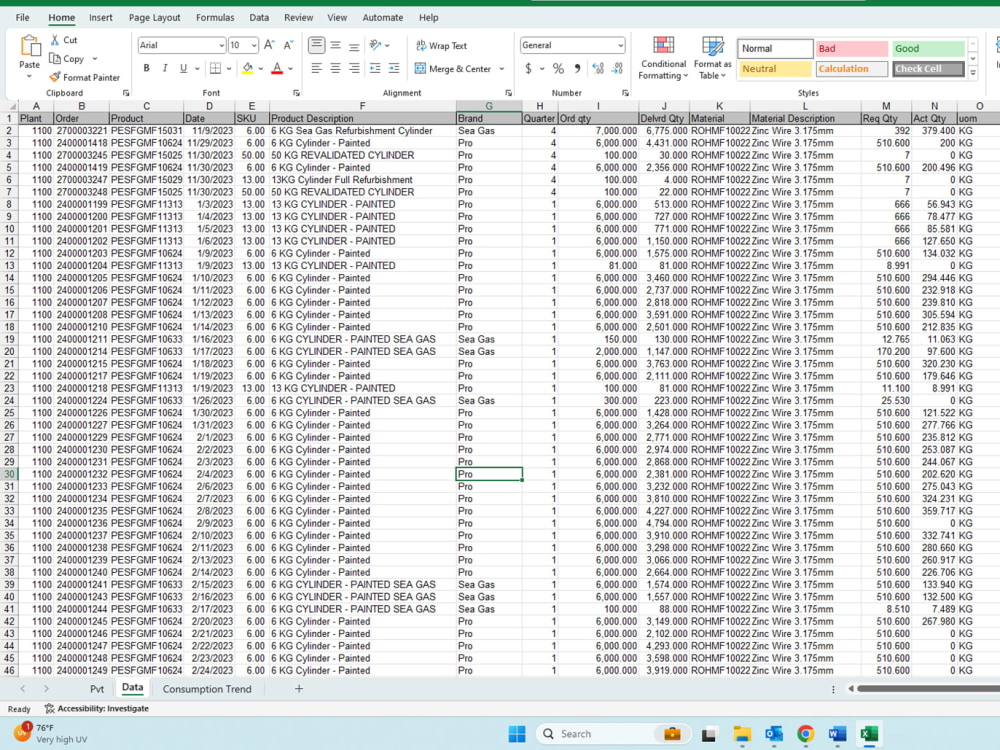Open the Consumption Trend sheet tab

(x=207, y=689)
